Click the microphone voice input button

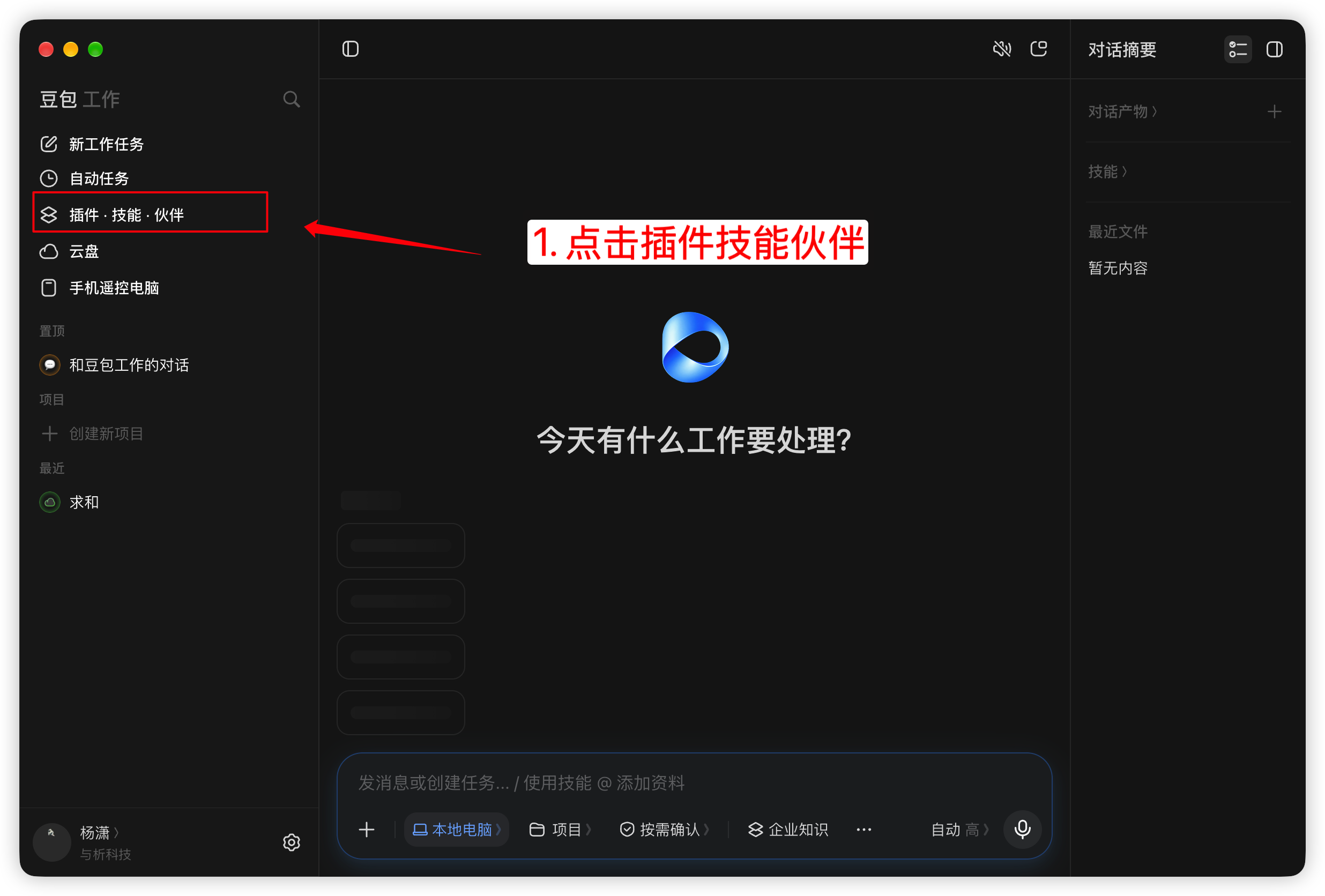(x=1022, y=830)
